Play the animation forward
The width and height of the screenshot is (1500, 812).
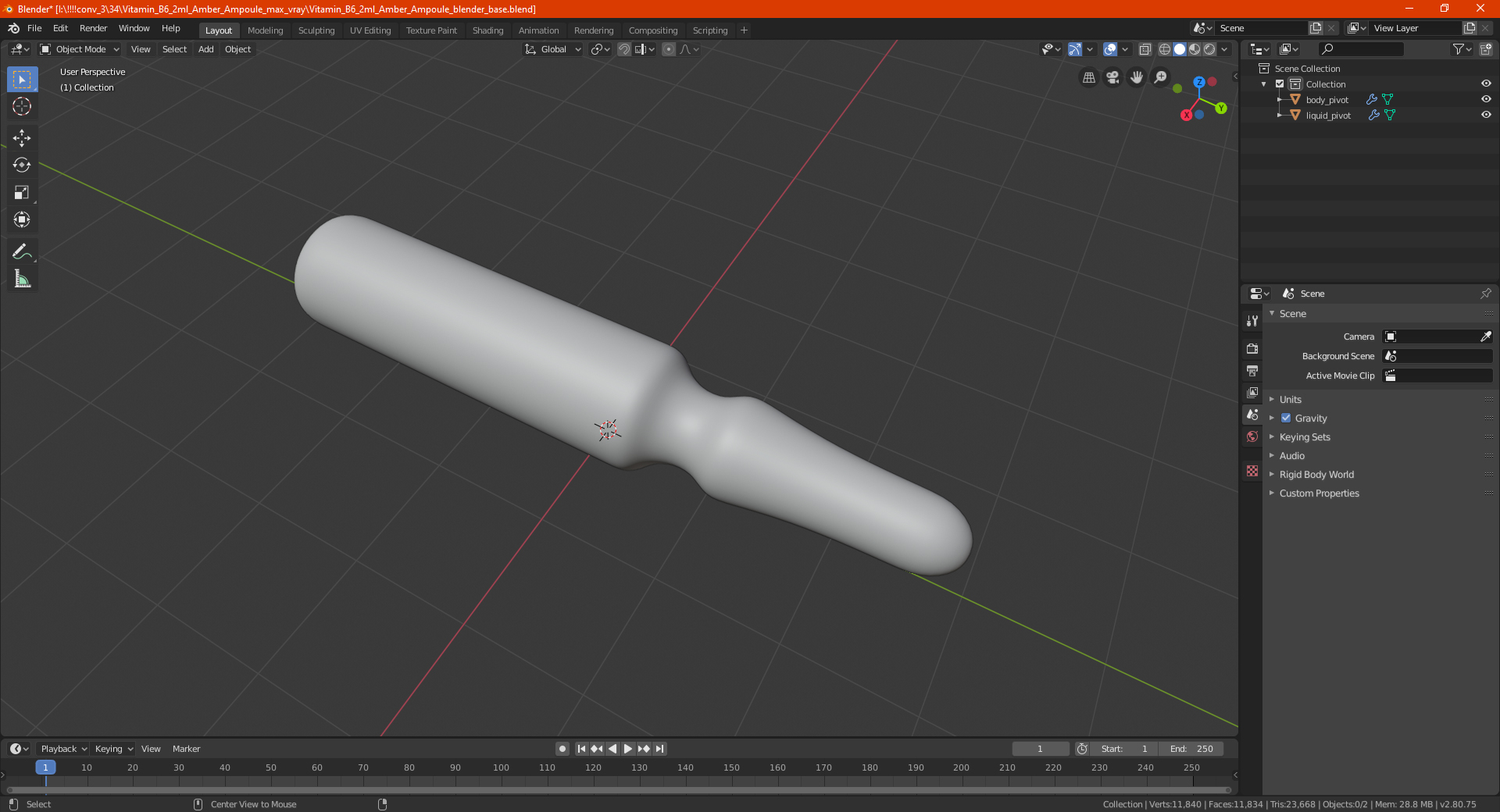coord(628,749)
